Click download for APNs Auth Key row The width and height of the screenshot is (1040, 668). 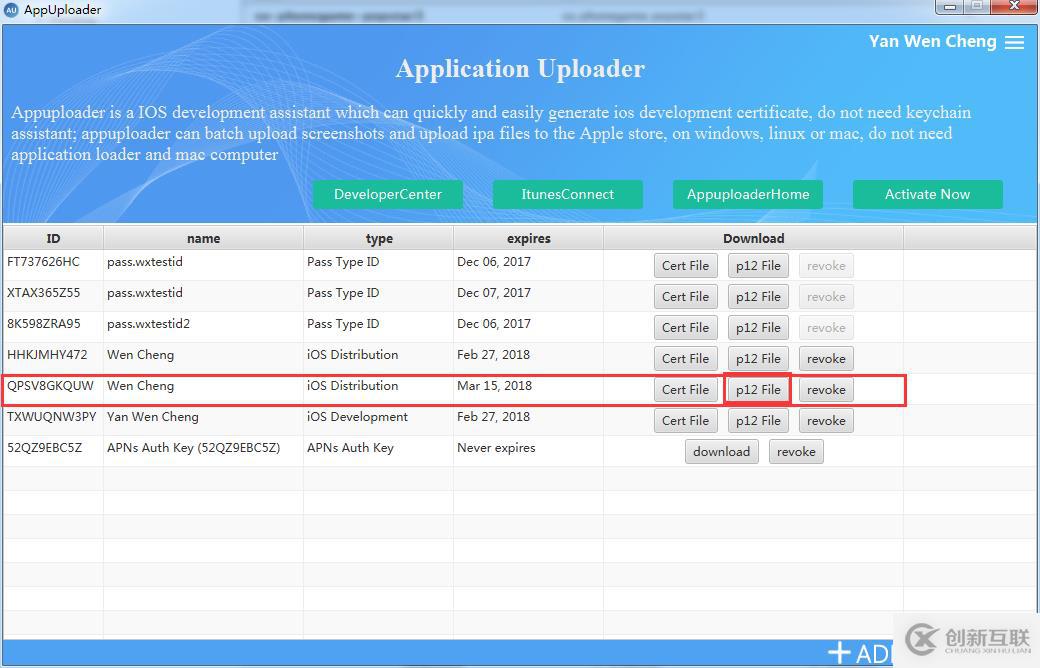click(722, 452)
